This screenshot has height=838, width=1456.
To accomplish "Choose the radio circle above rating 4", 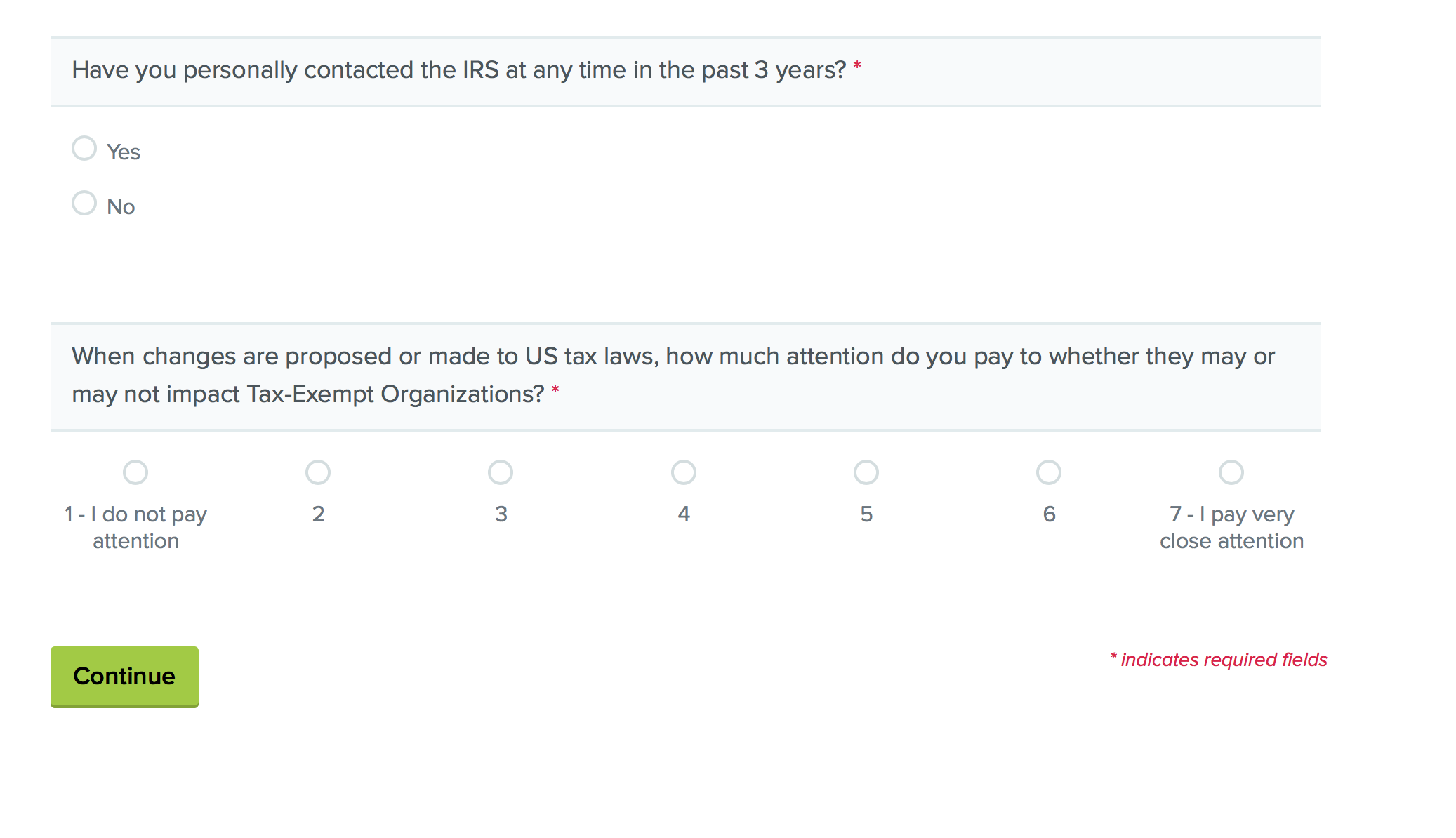I will pyautogui.click(x=684, y=472).
